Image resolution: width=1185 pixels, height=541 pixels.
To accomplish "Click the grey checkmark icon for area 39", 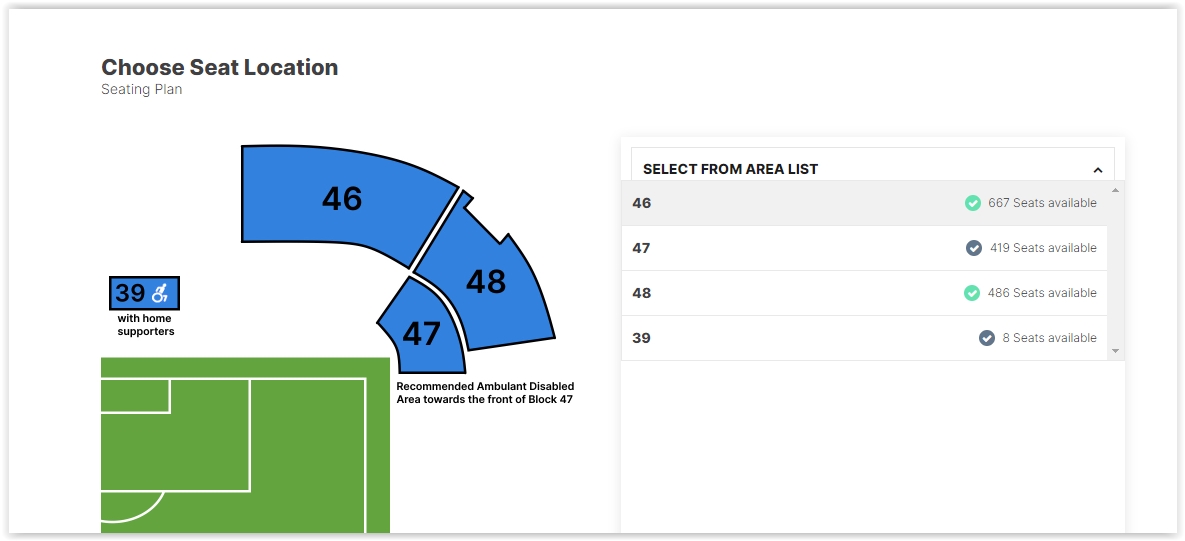I will click(987, 338).
